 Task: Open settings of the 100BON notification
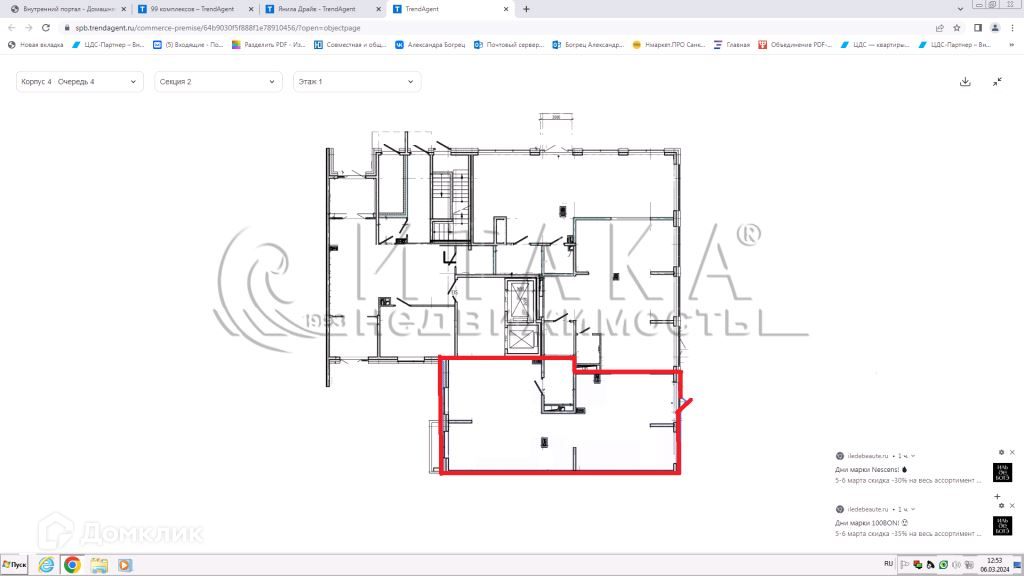[1001, 505]
